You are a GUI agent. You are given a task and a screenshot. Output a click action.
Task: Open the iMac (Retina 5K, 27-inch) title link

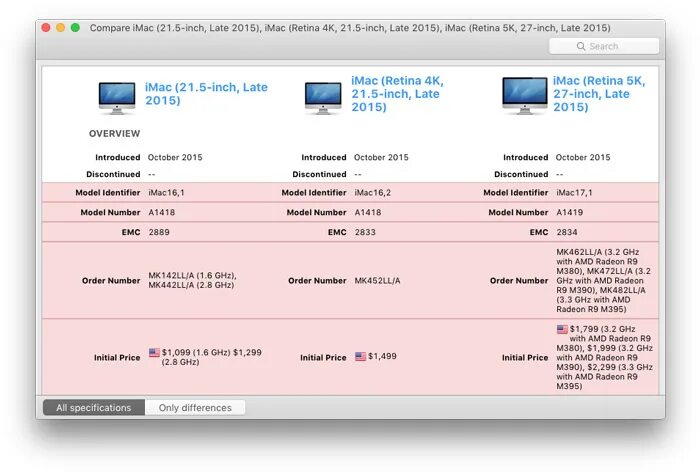click(x=599, y=94)
